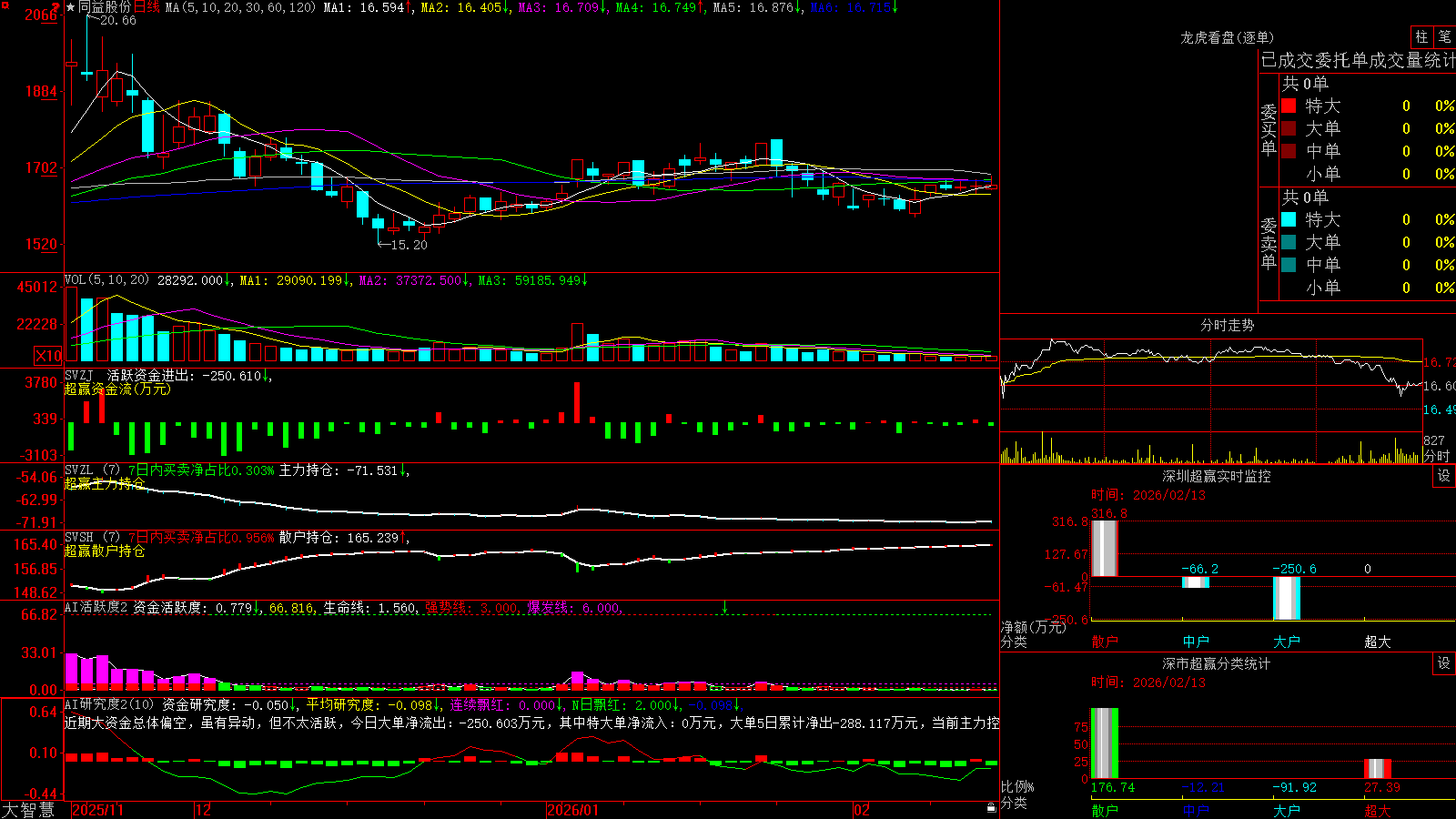Open 设 settings for 深市超赢分类统计
This screenshot has height=819, width=1456.
(x=1444, y=663)
